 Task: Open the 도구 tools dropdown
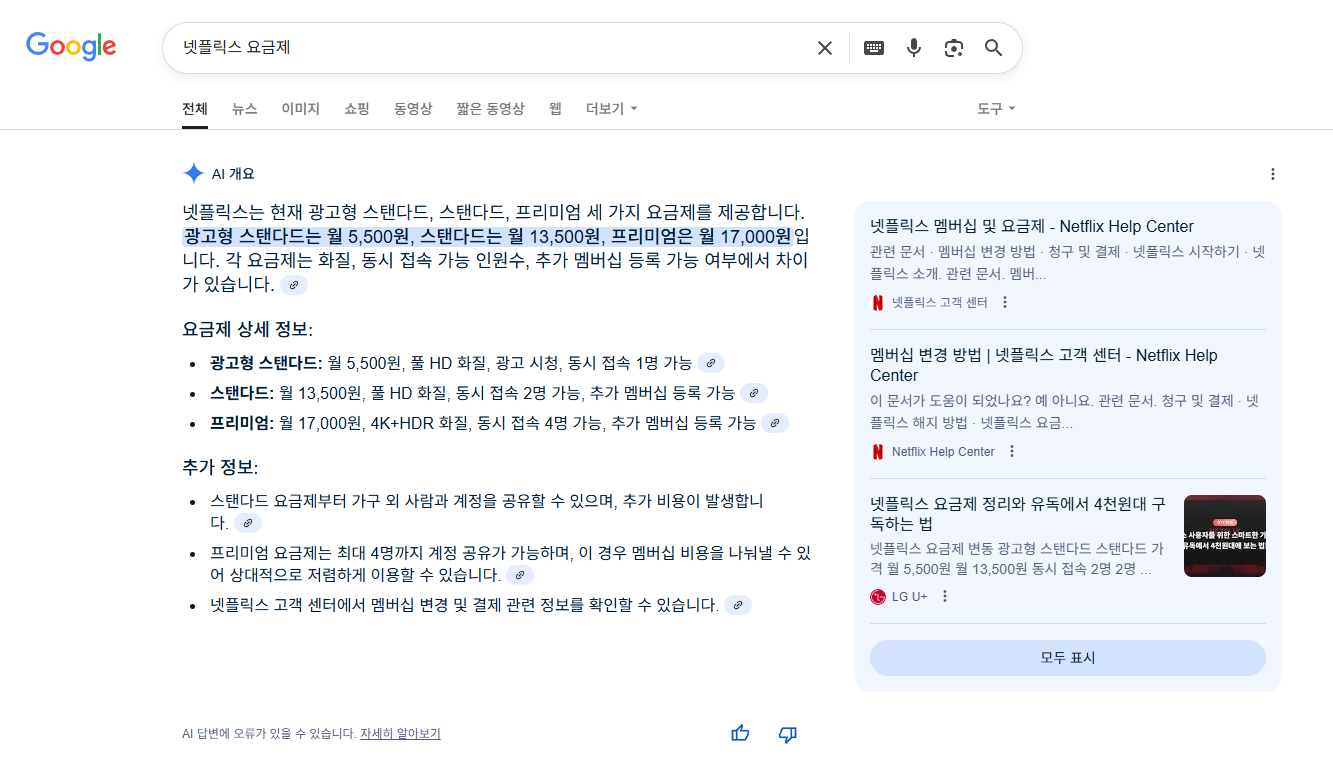[996, 108]
